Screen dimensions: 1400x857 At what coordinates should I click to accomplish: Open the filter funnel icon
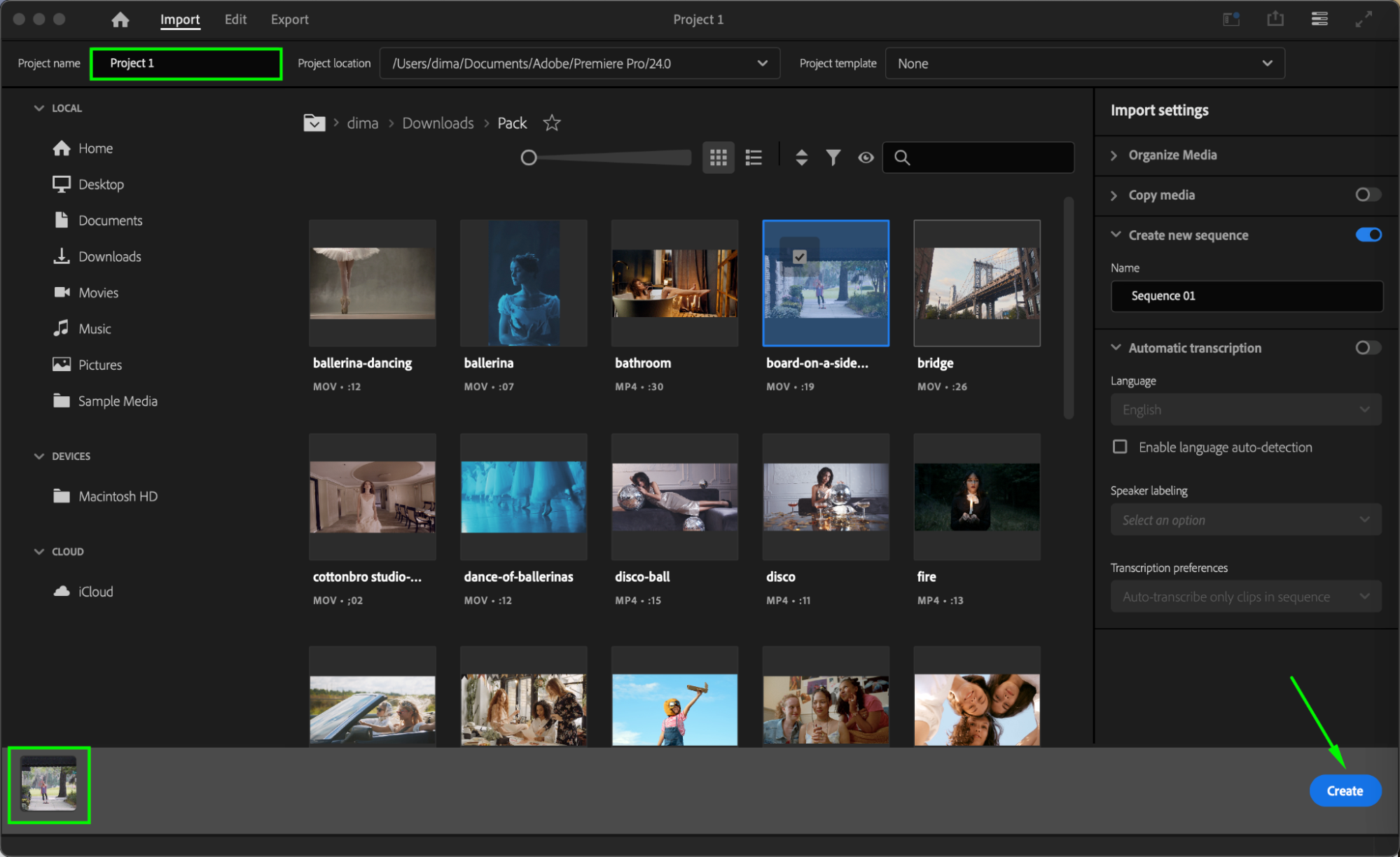[x=833, y=158]
